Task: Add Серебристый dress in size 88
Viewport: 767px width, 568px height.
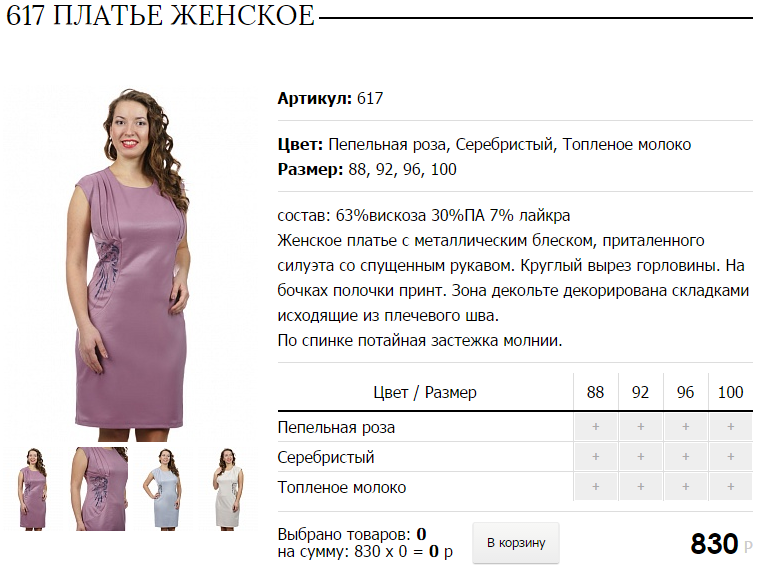Action: coord(595,457)
